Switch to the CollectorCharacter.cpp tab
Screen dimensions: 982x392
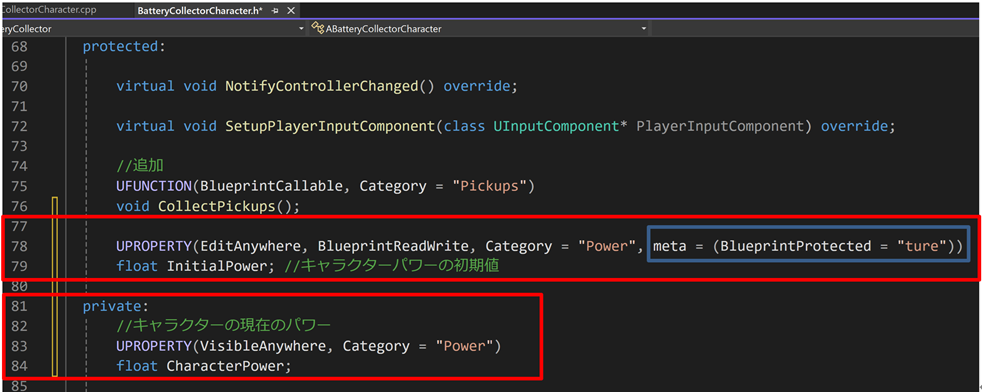[x=48, y=11]
